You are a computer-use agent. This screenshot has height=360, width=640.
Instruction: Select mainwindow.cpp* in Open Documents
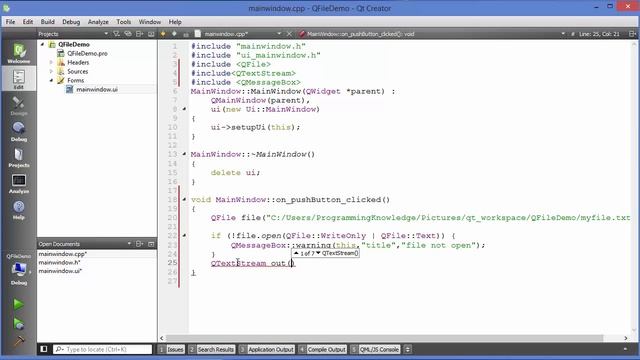[62, 254]
